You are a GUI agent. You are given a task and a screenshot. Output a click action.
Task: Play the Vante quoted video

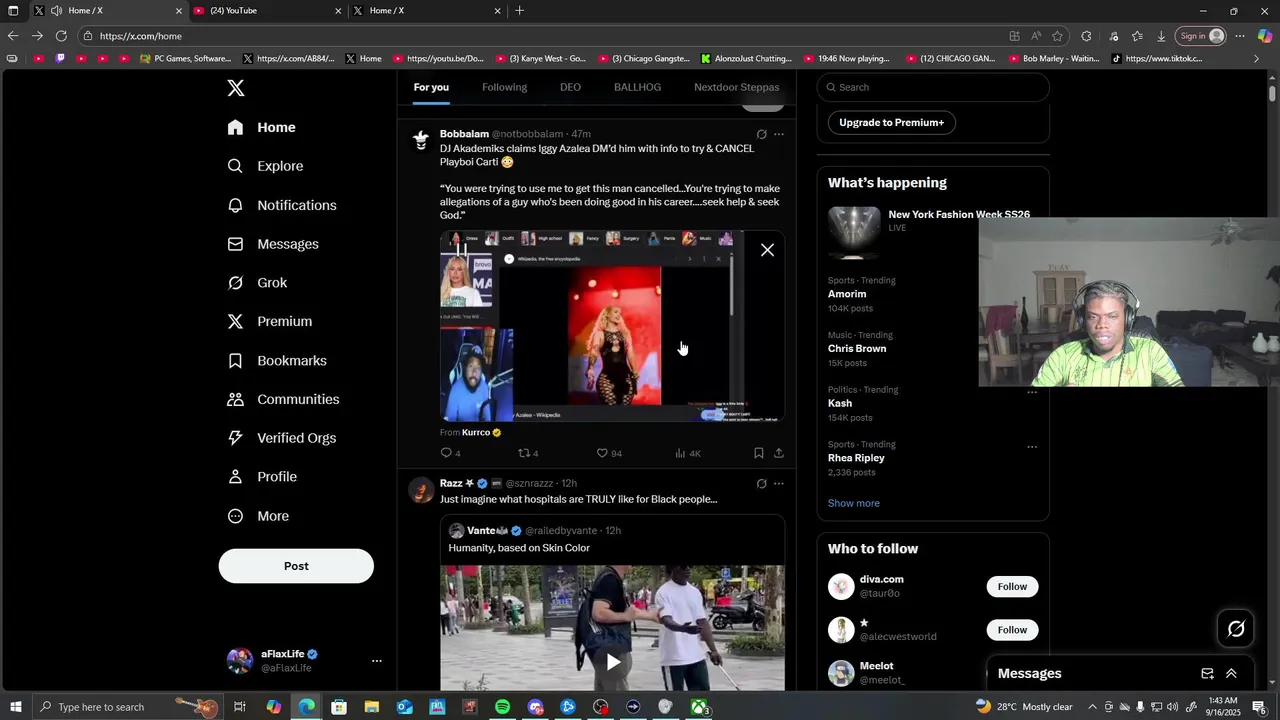coord(613,661)
